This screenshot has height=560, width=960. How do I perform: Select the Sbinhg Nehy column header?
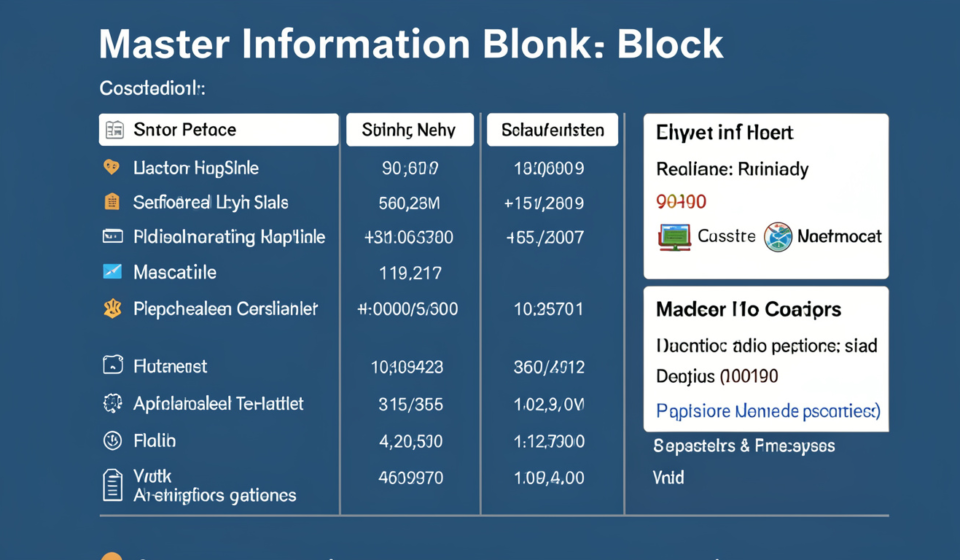click(x=410, y=130)
